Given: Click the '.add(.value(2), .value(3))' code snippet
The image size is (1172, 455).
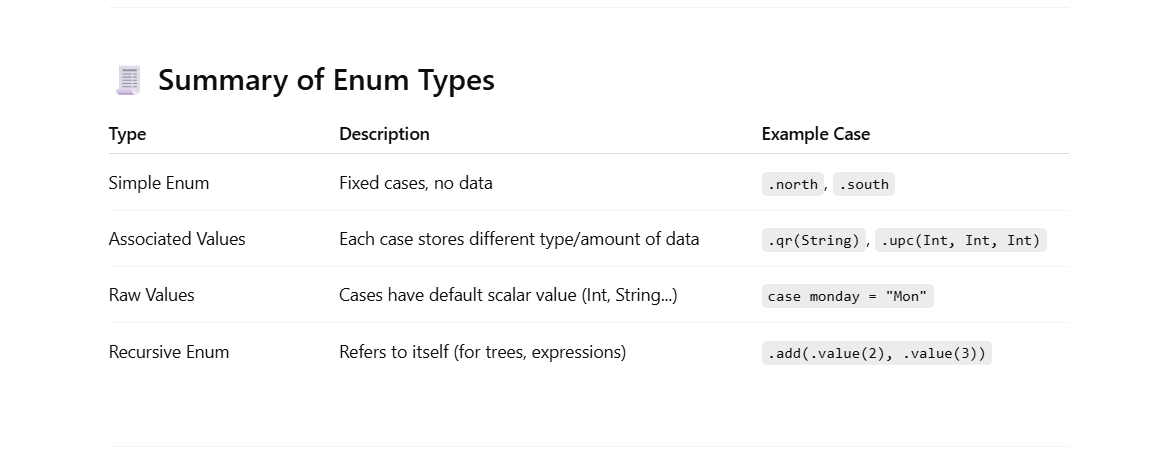Looking at the screenshot, I should click(877, 353).
